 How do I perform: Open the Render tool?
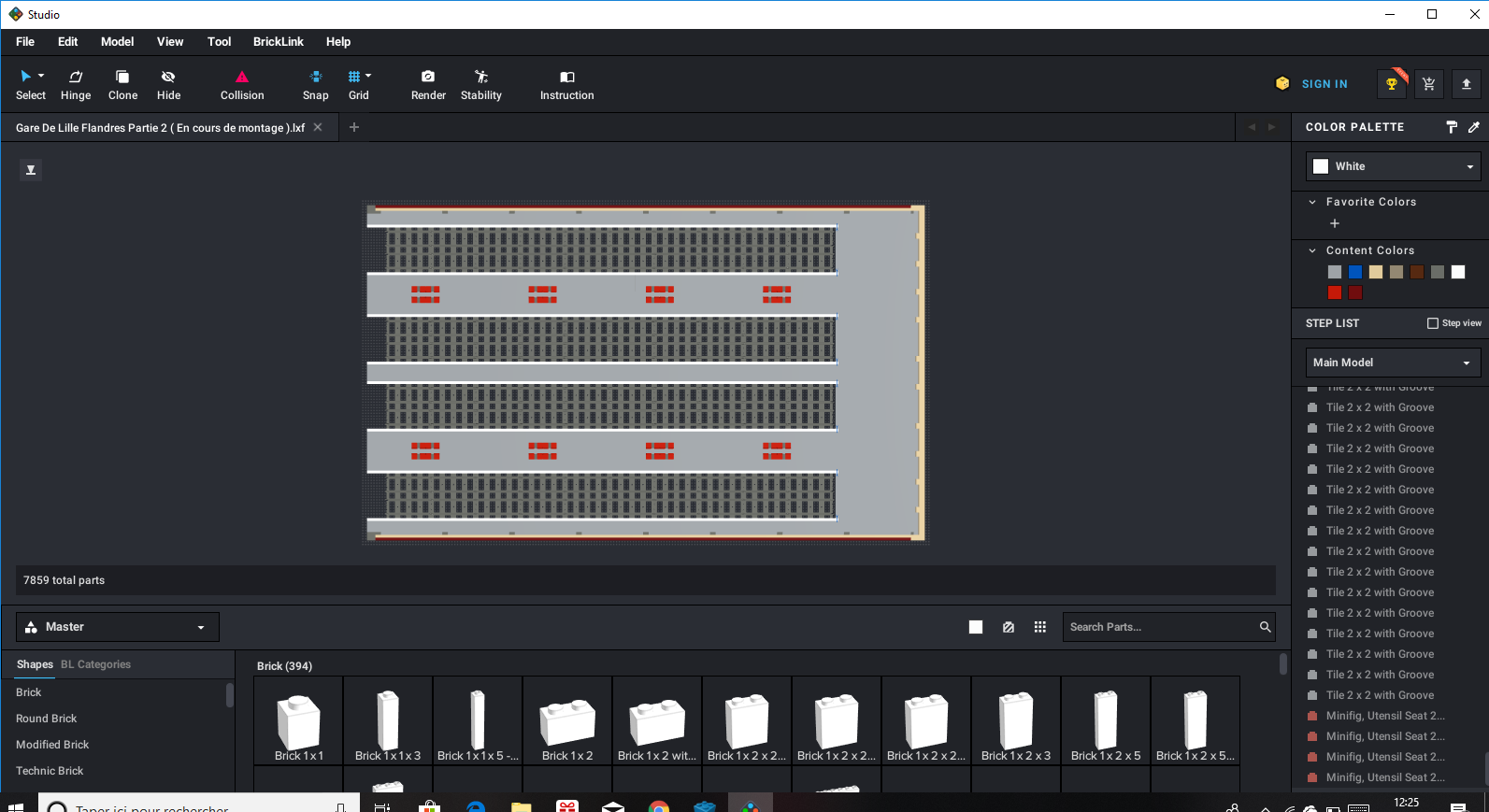(428, 84)
